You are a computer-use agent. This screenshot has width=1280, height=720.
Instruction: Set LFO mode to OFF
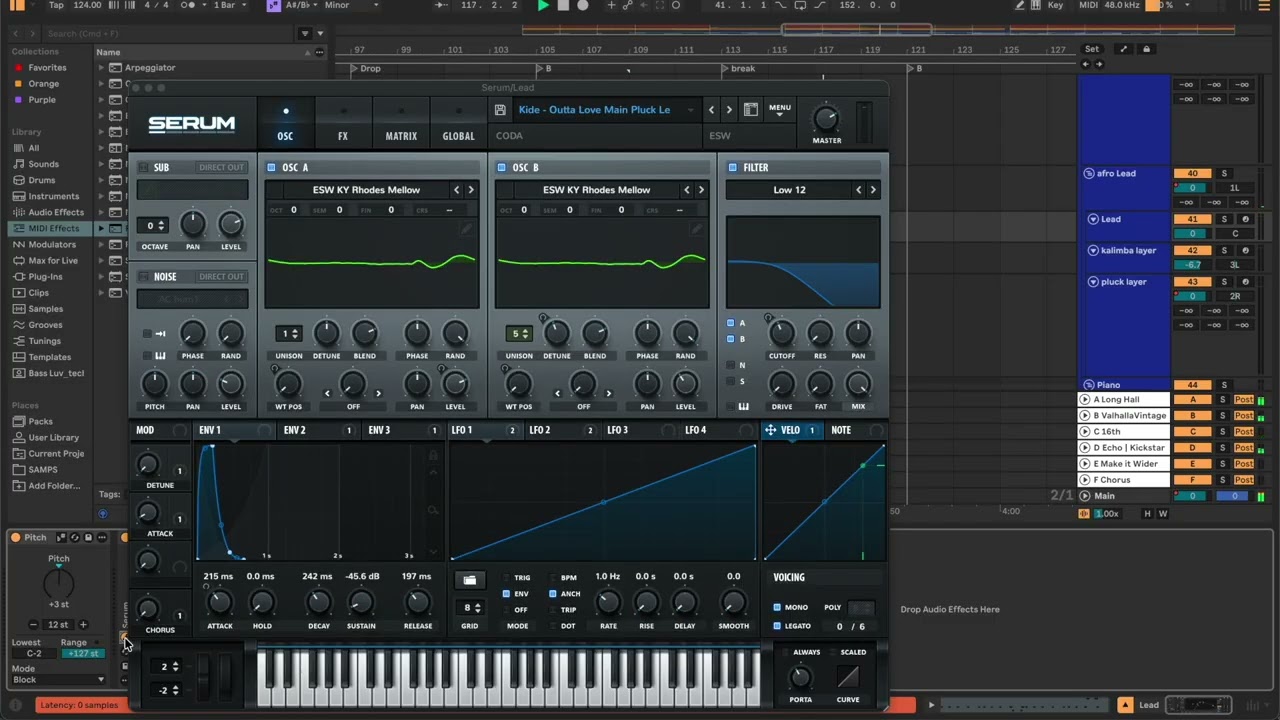[x=507, y=610]
